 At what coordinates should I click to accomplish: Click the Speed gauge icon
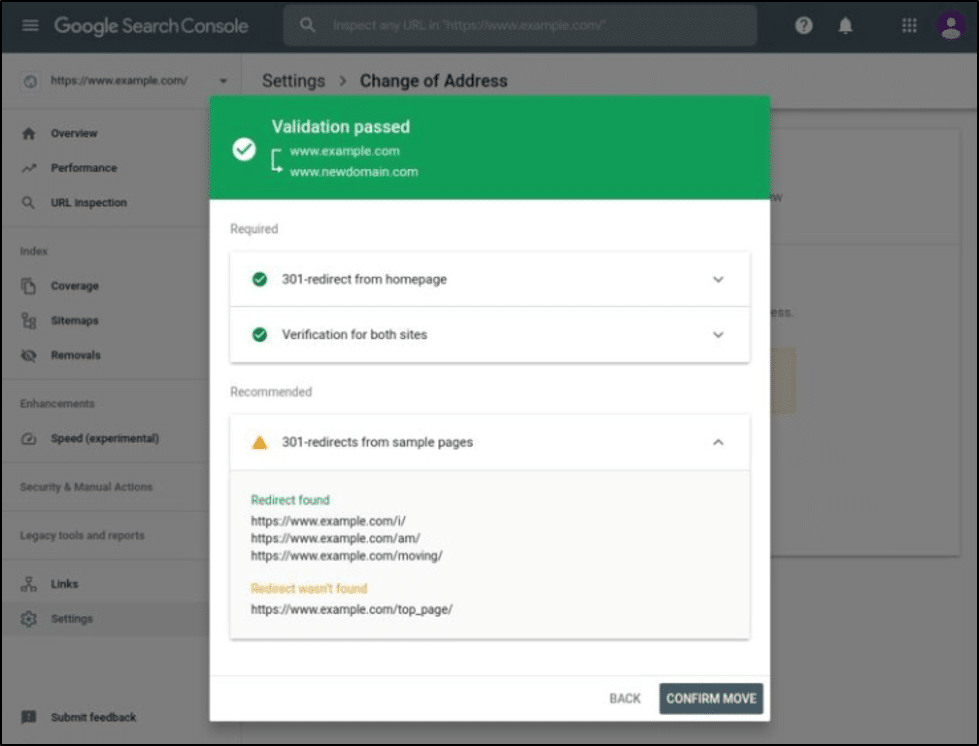29,439
